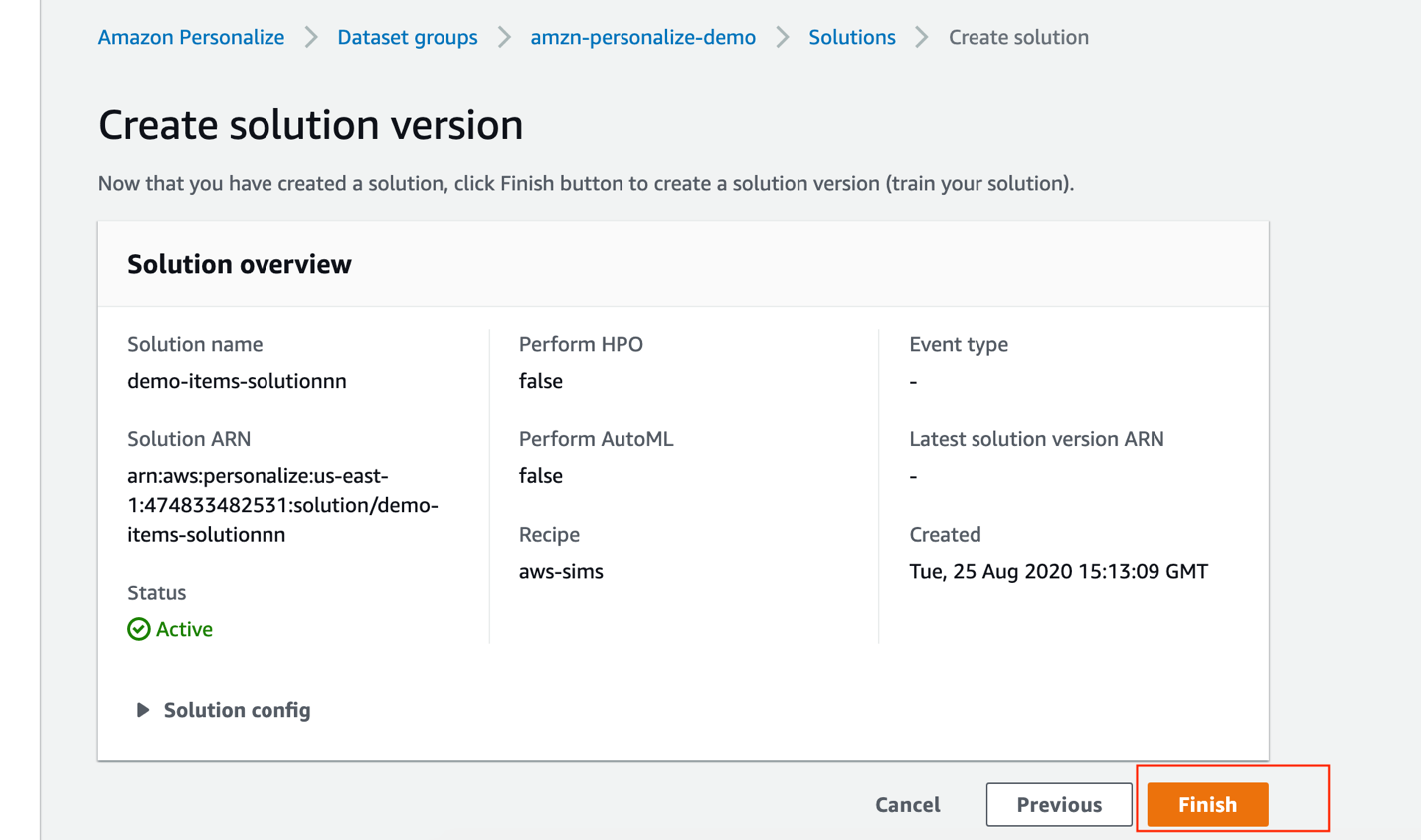Click the demo-items-solutionnn solution name value
This screenshot has height=840, width=1421.
pos(237,381)
